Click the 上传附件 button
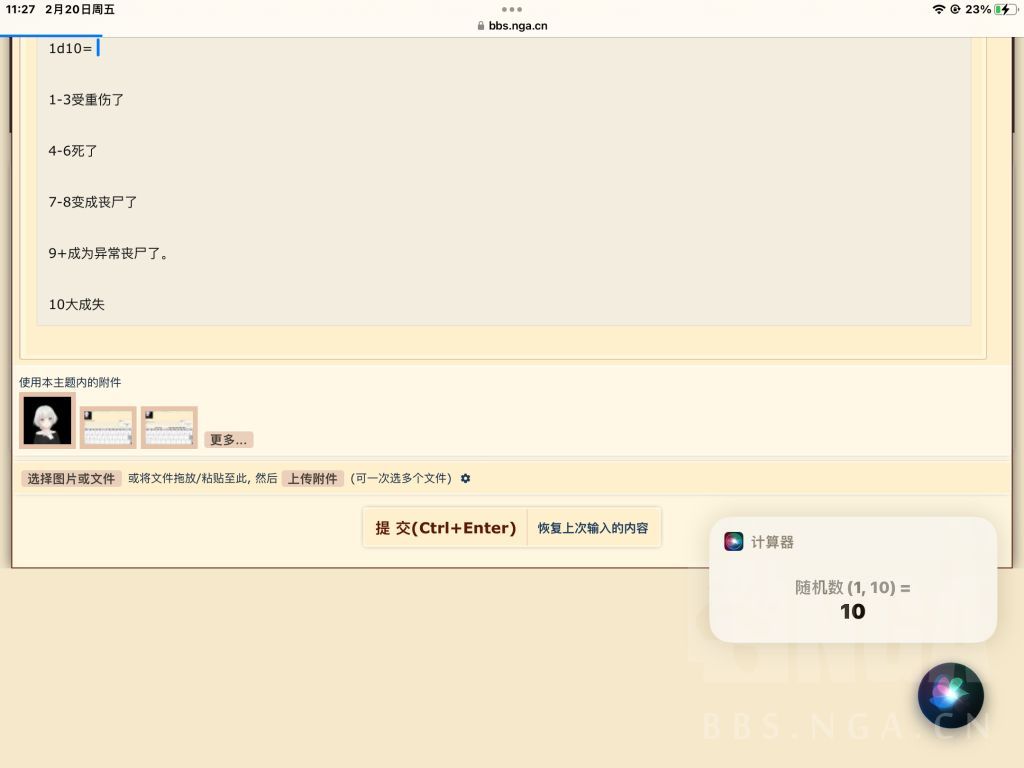The height and width of the screenshot is (768, 1024). (x=313, y=479)
